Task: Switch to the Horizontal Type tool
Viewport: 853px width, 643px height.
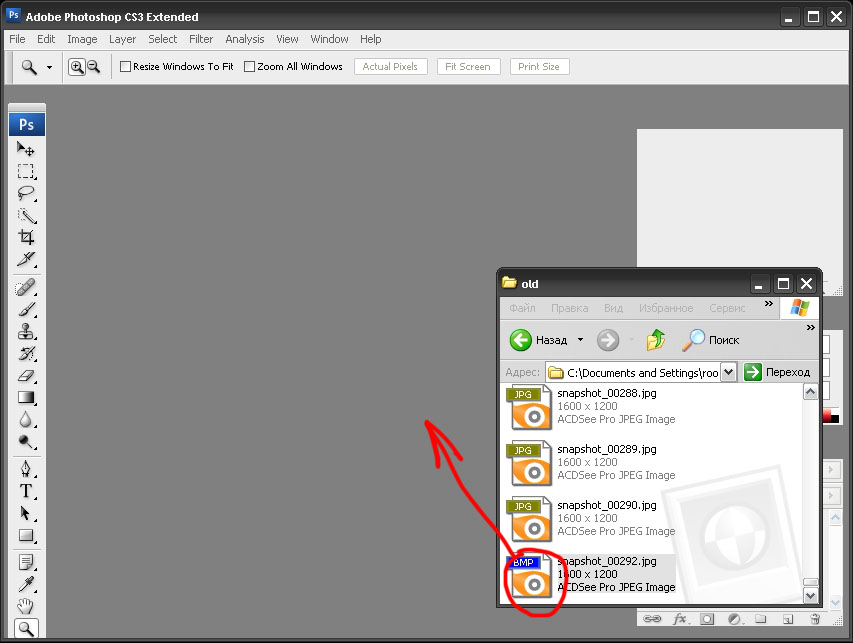Action: [x=26, y=490]
